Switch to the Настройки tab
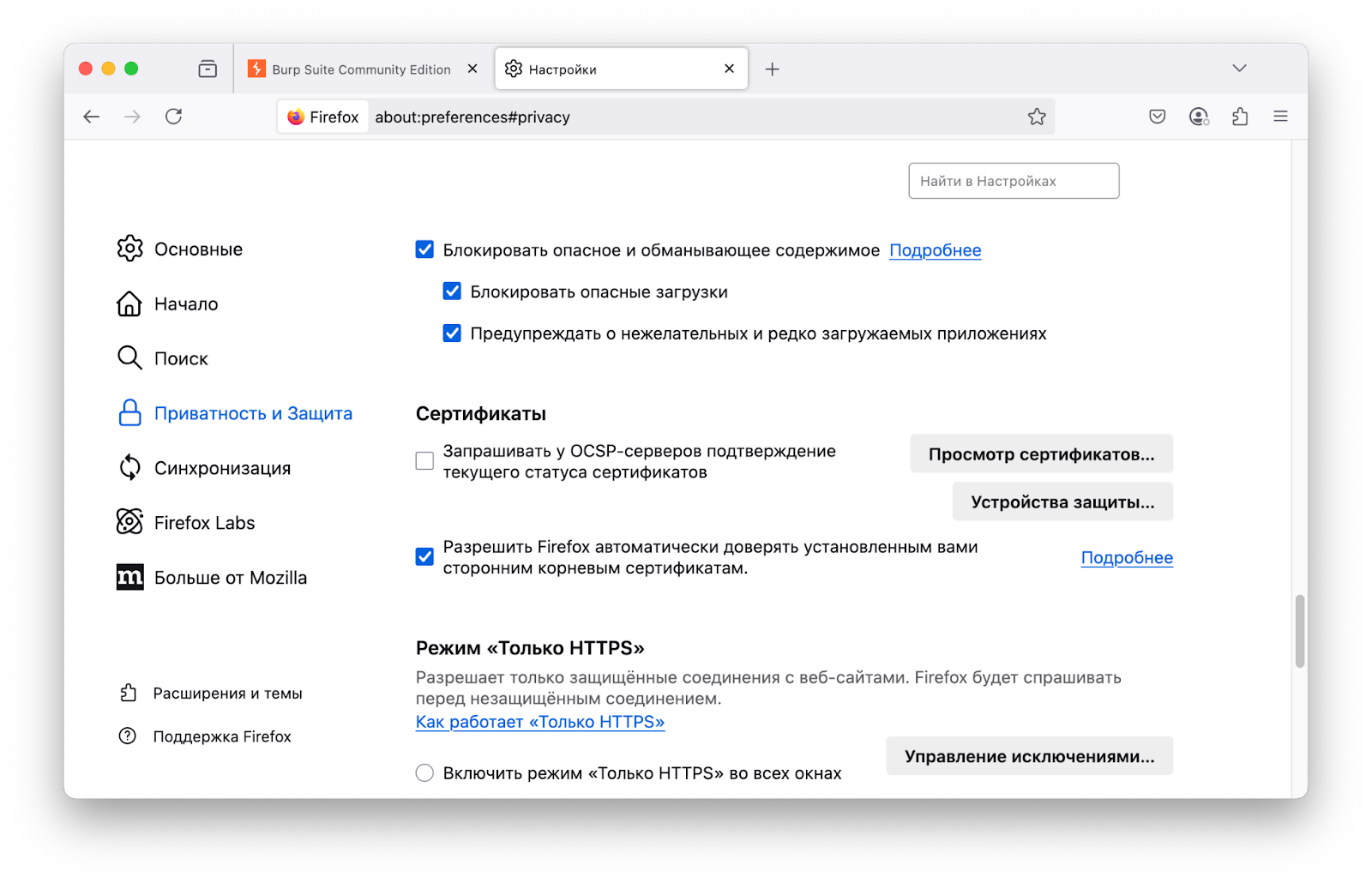Image resolution: width=1372 pixels, height=883 pixels. (621, 69)
